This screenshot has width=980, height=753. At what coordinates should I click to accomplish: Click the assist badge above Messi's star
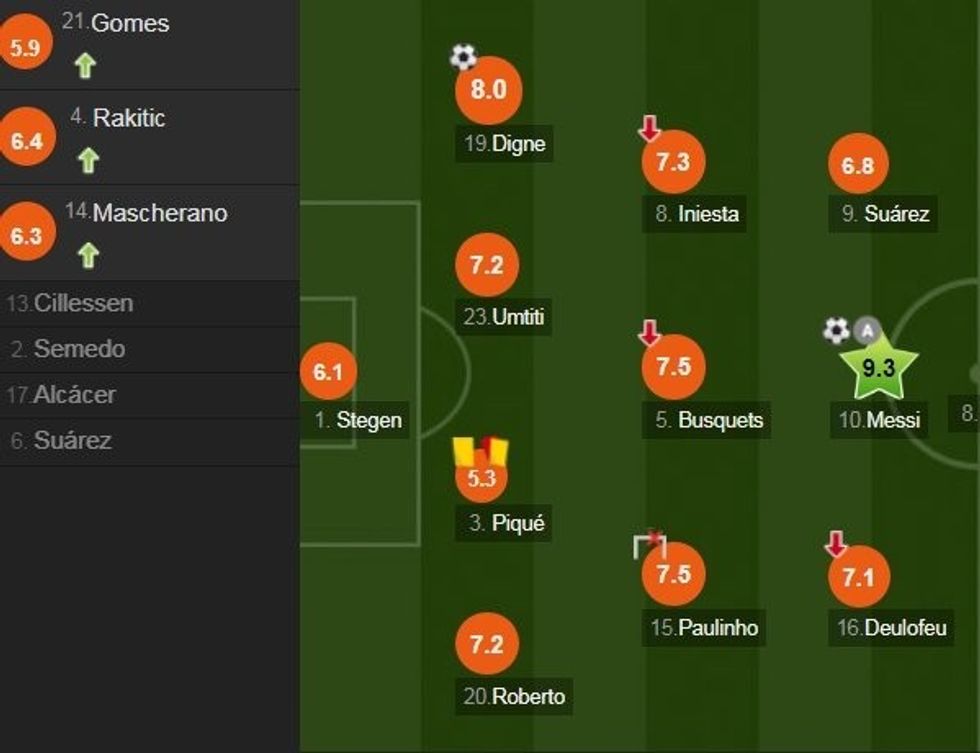coord(868,330)
